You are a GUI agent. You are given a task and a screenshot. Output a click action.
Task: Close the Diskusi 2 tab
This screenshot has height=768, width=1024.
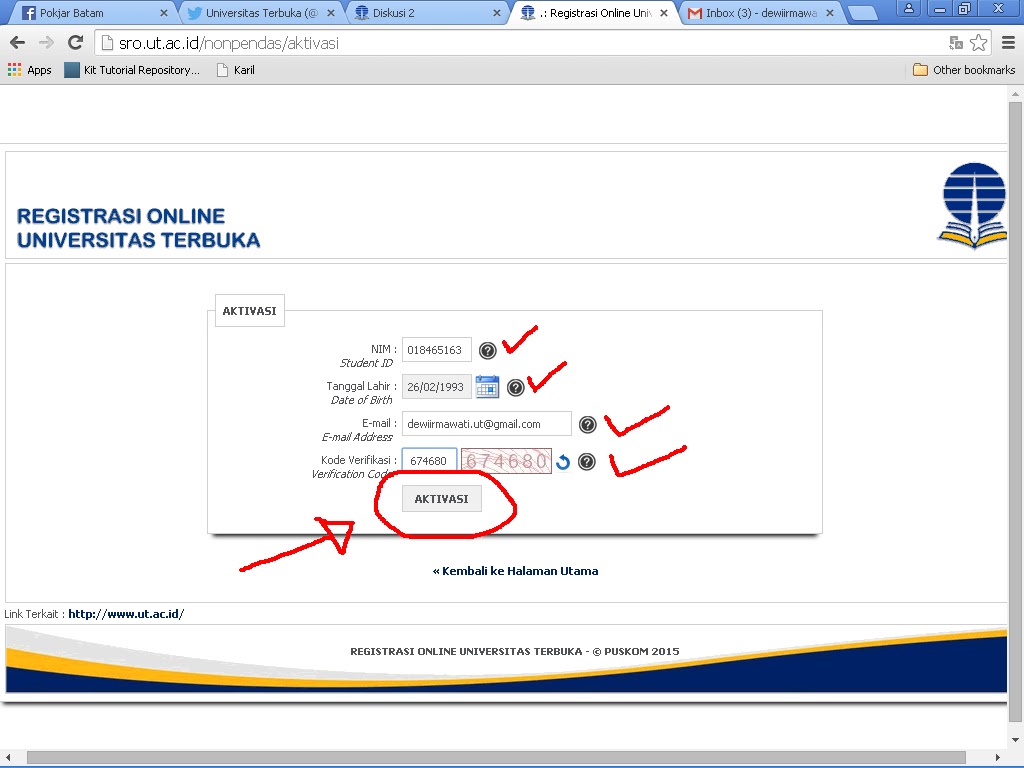tap(497, 13)
